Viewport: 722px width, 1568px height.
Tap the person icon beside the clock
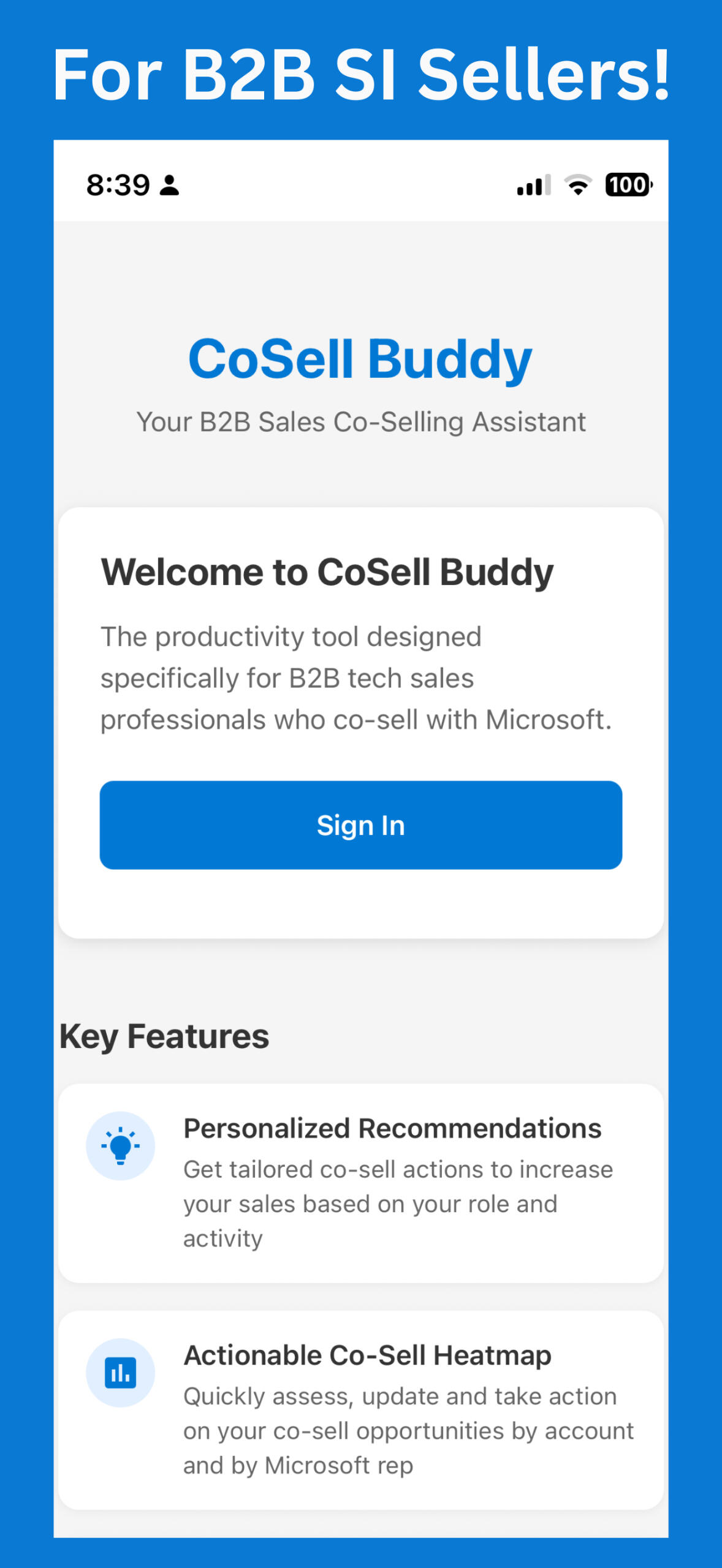(169, 185)
